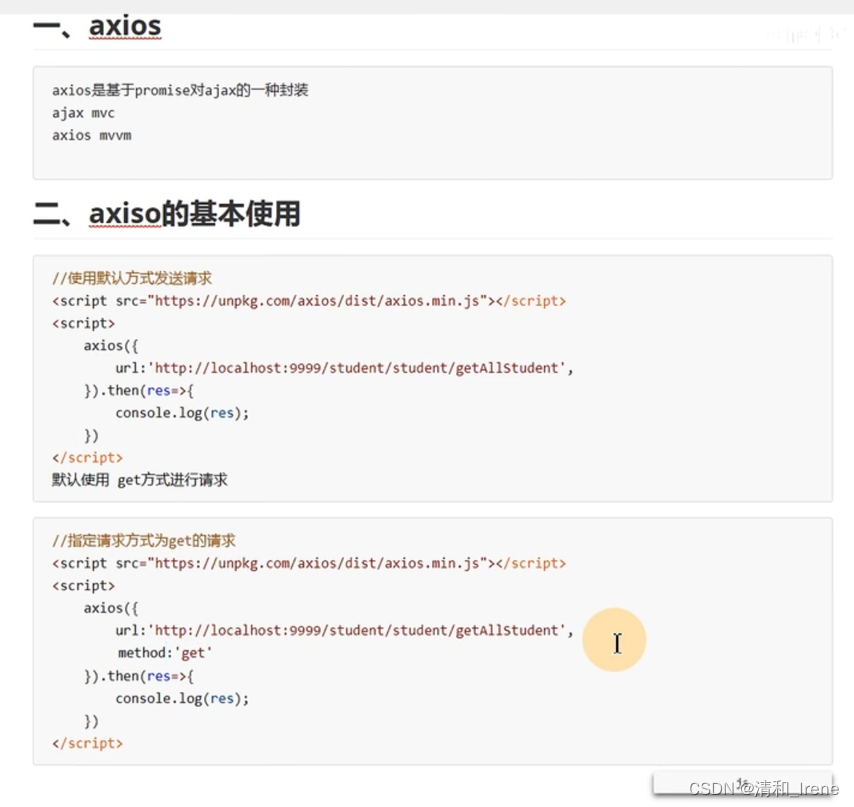Click the comment "//使用默认方式发送请求"
854x807 pixels.
tap(132, 278)
